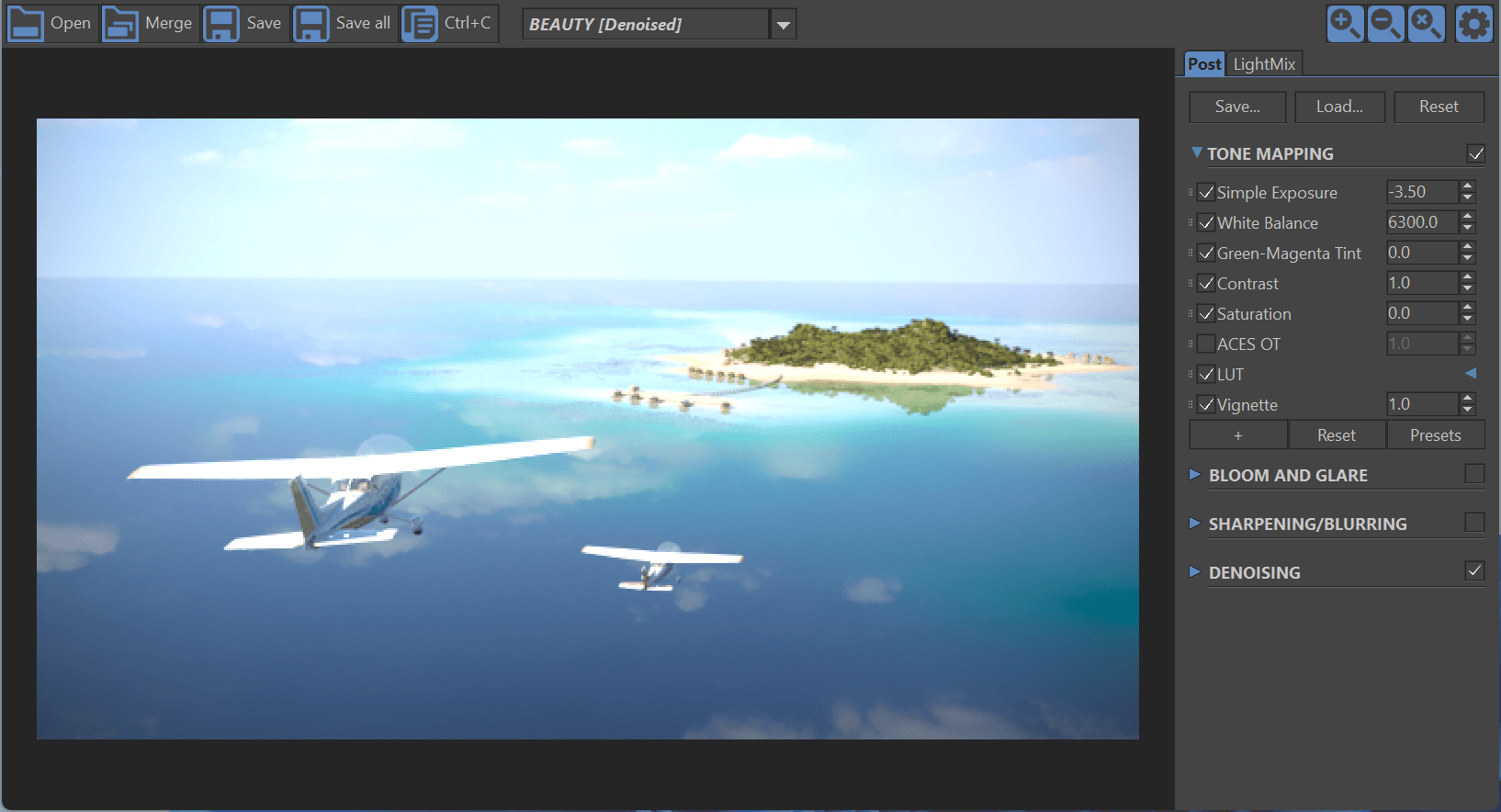Enable the SHARPENING/BLURRING checkbox
Image resolution: width=1501 pixels, height=812 pixels.
tap(1474, 522)
